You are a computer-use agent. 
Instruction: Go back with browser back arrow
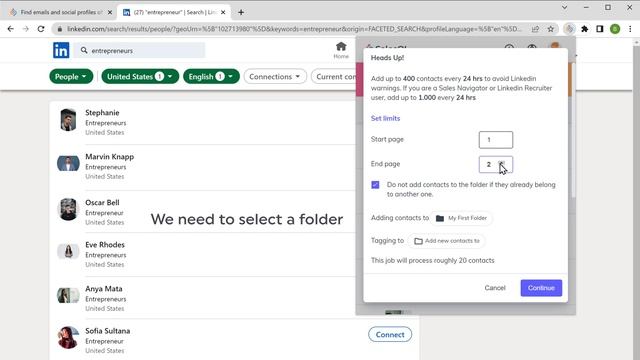click(11, 29)
